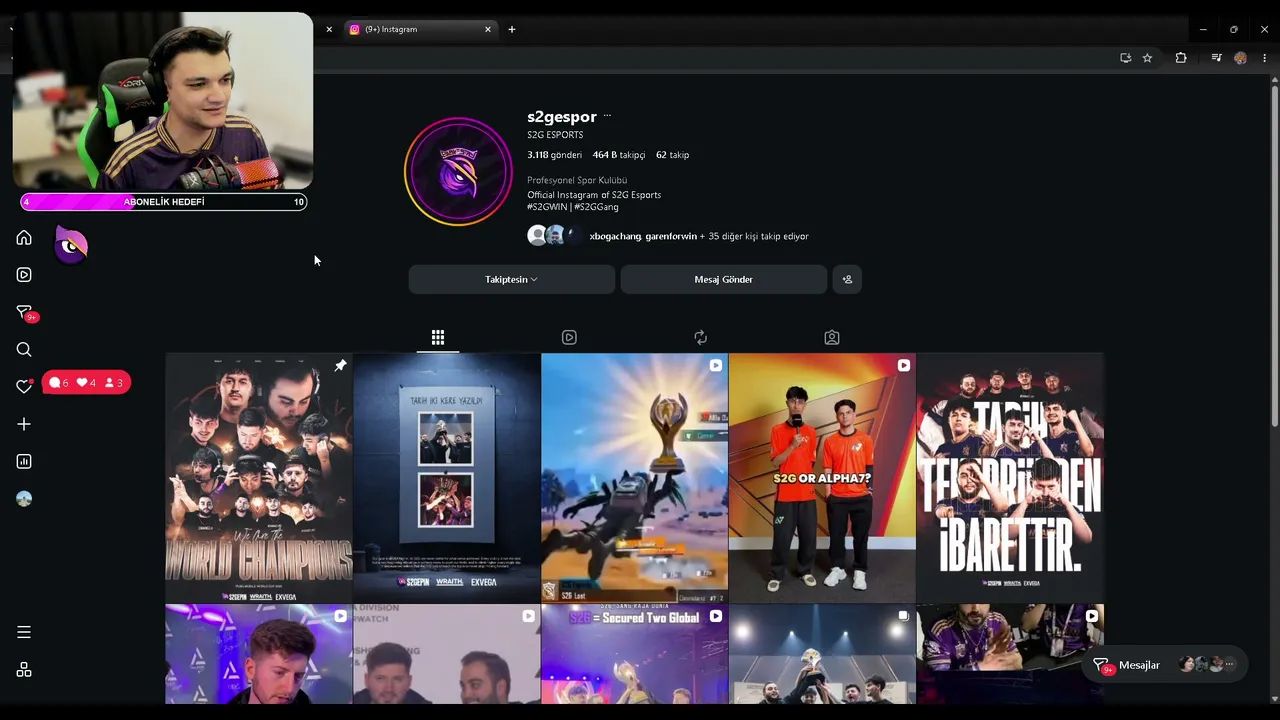Click the s2gespor username heading
This screenshot has height=720, width=1280.
click(562, 117)
